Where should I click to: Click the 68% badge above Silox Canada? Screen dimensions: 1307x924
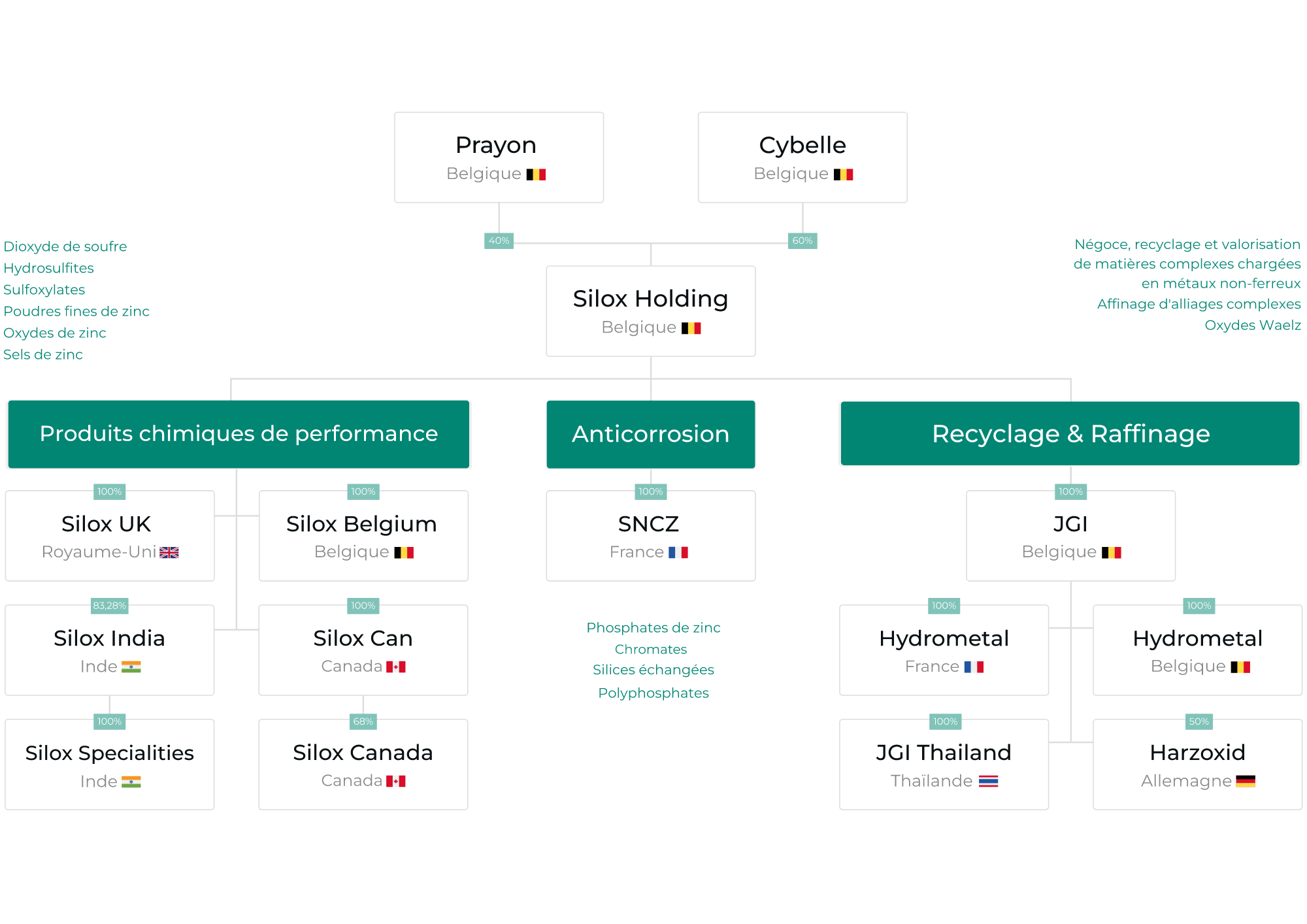click(x=363, y=721)
